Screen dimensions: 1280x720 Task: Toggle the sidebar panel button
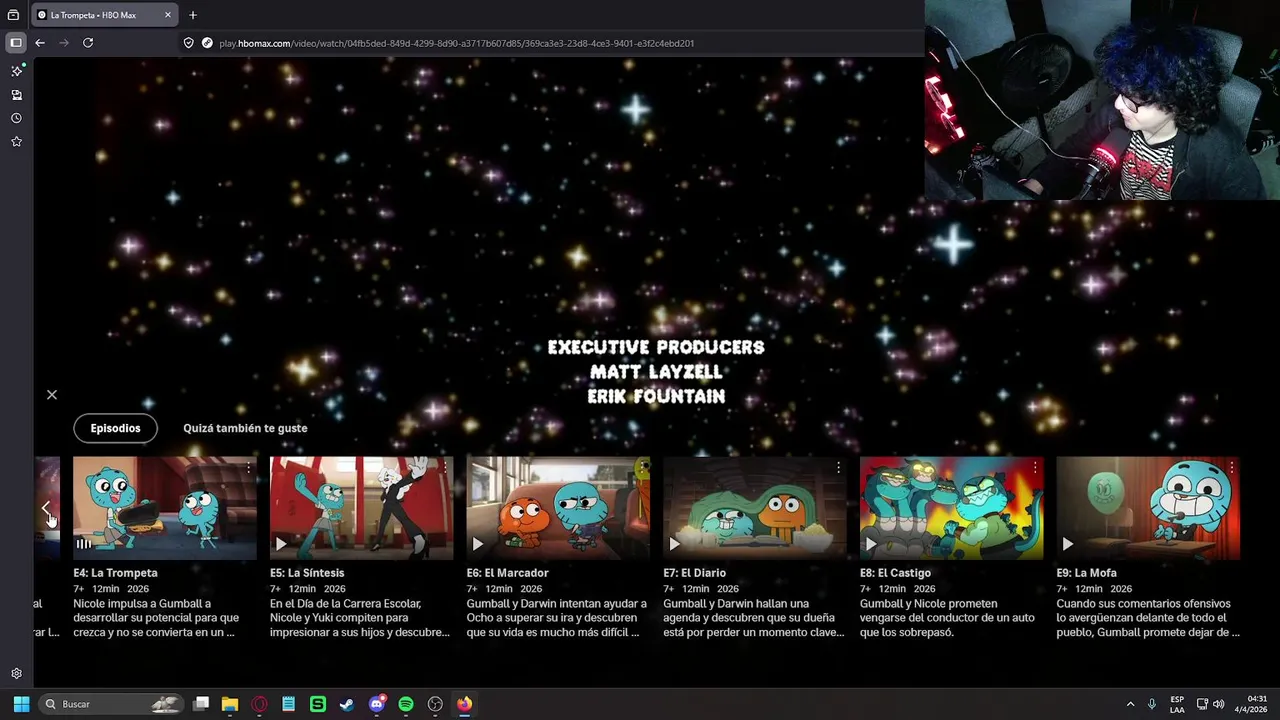coord(16,43)
